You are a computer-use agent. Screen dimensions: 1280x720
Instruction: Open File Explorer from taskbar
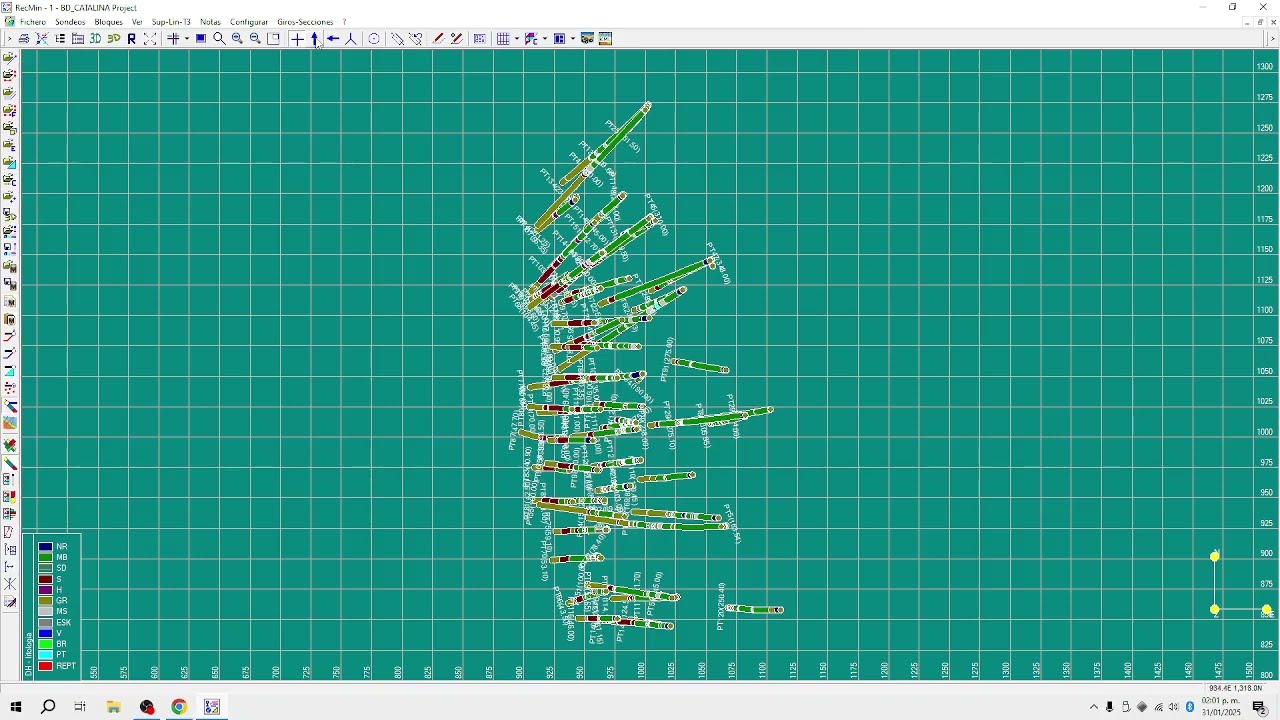coord(114,707)
